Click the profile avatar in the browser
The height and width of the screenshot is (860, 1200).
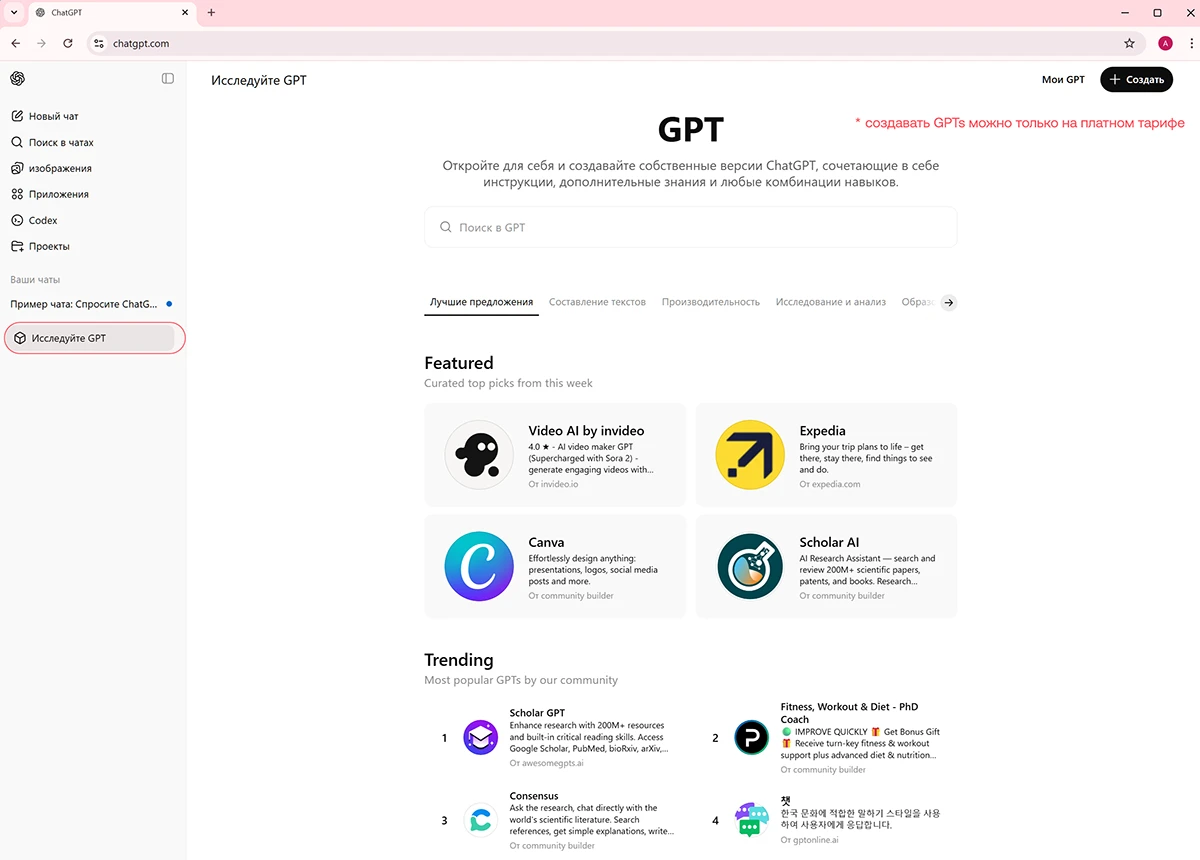coord(1164,43)
